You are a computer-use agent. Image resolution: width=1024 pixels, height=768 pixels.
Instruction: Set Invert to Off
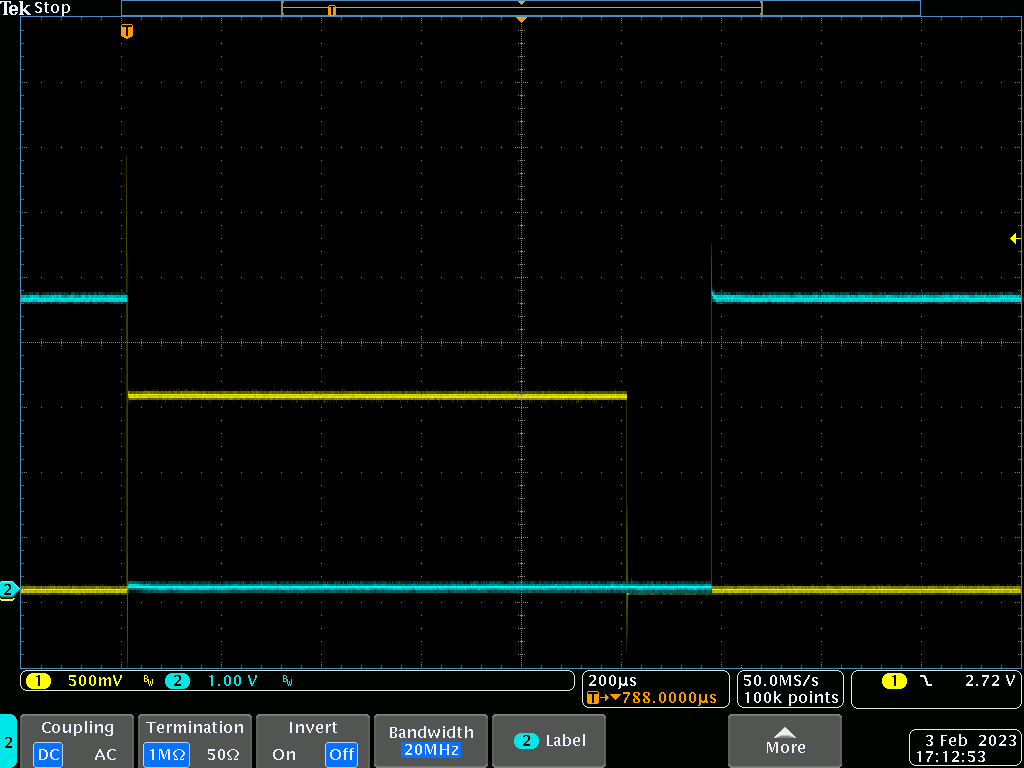(x=342, y=755)
